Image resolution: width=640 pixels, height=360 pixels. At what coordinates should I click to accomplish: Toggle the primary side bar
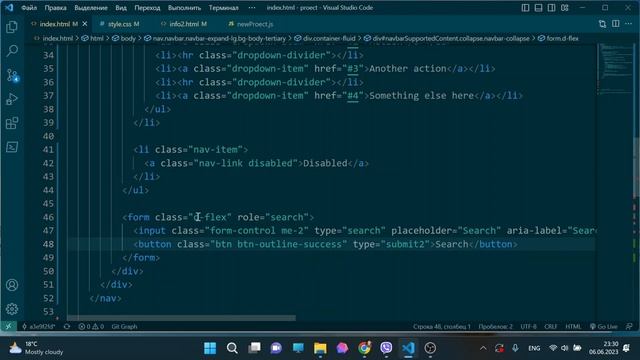525,8
